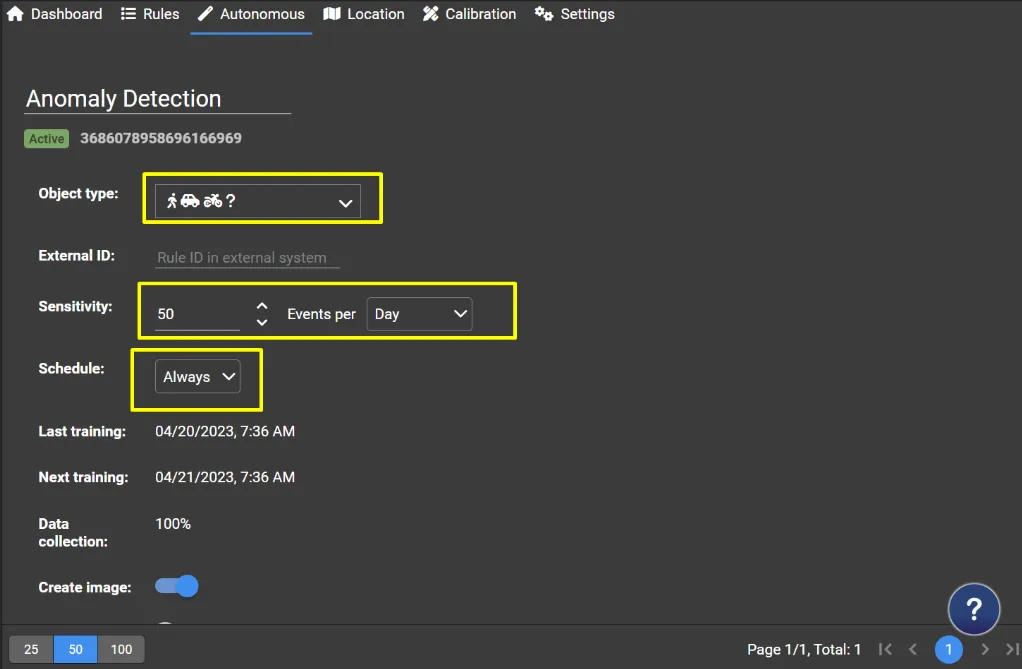Select page number 1
1022x669 pixels.
948,649
